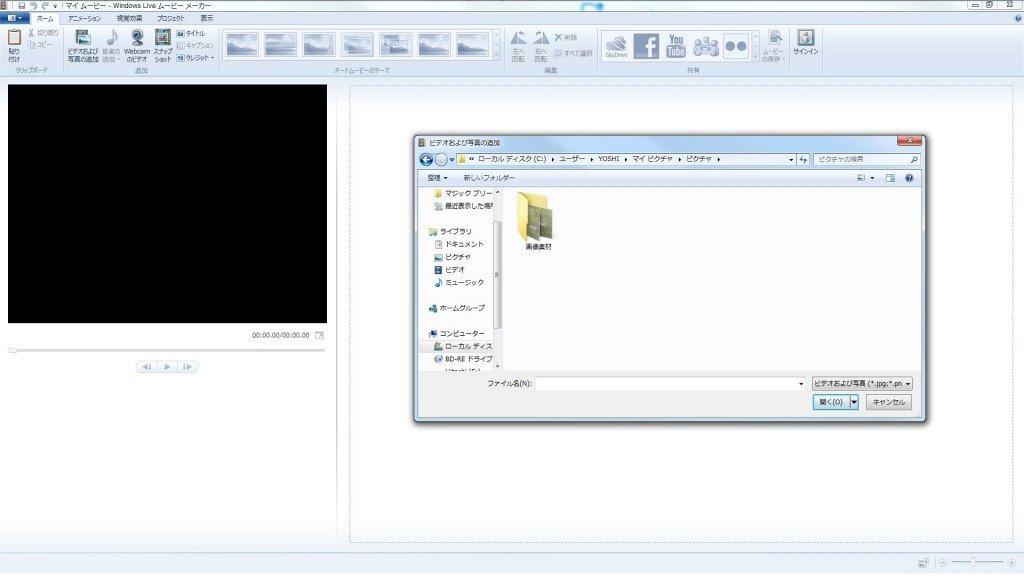The height and width of the screenshot is (576, 1024).
Task: Click New folder (新しいフォルダー) button
Action: coord(489,178)
